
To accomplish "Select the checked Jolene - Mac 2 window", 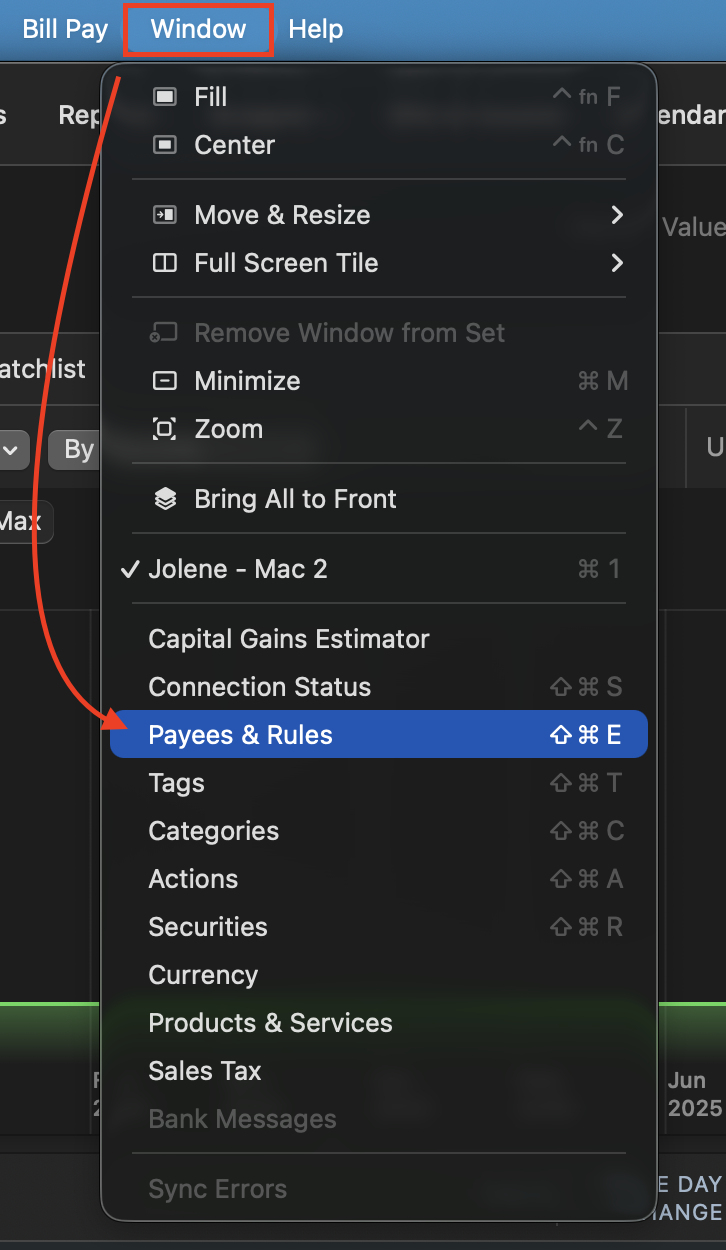I will (238, 569).
